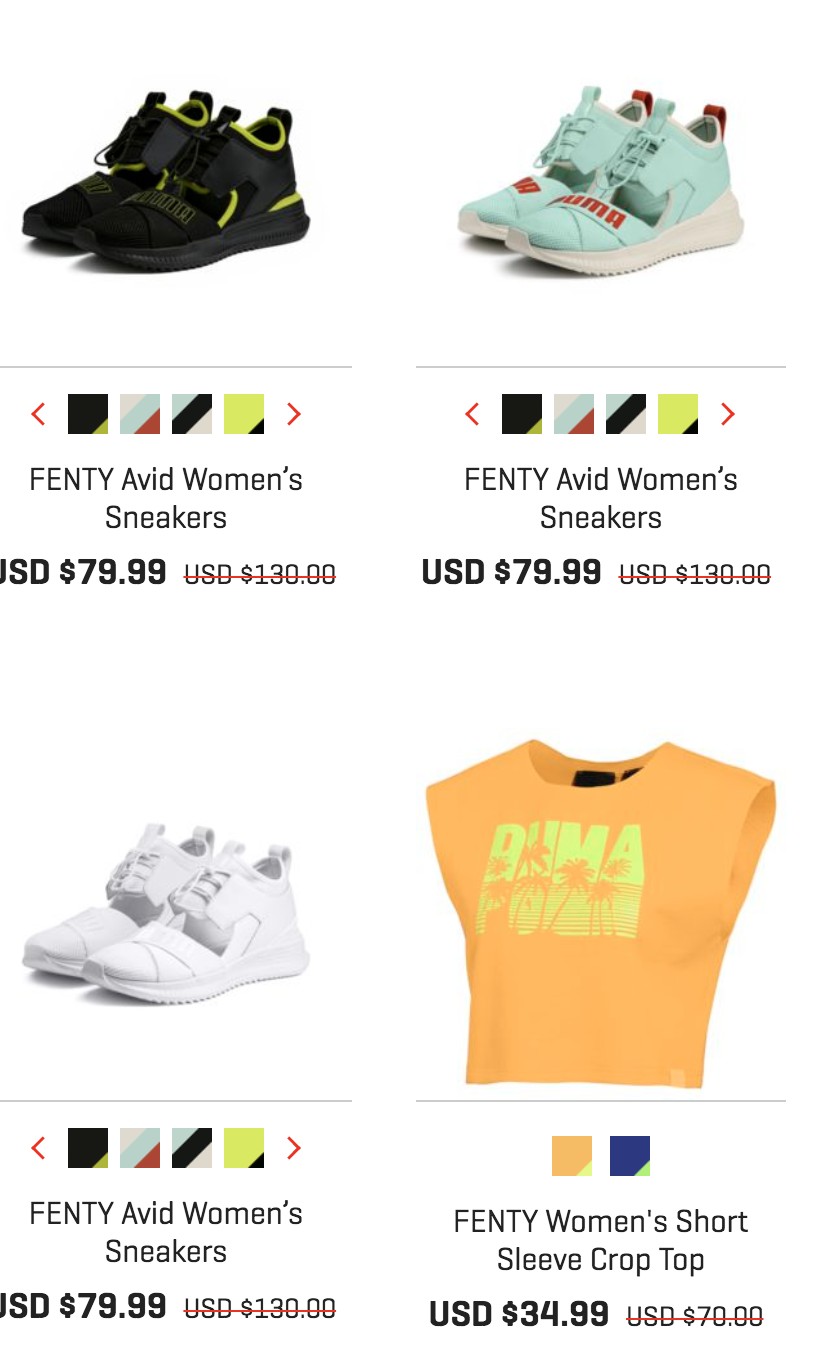This screenshot has height=1368, width=828.
Task: Select black swatch under black sneakers
Action: [88, 414]
